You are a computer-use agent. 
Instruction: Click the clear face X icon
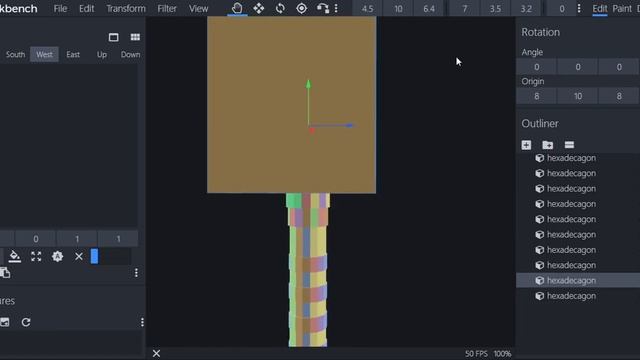pos(79,256)
